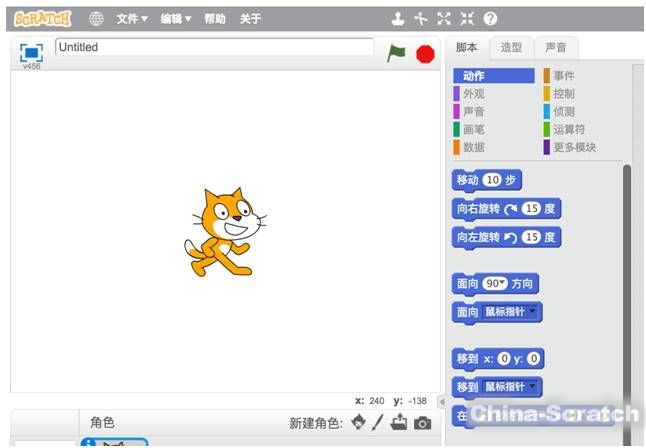Open the 文件 menu
Image resolution: width=646 pixels, height=448 pixels.
pyautogui.click(x=131, y=18)
